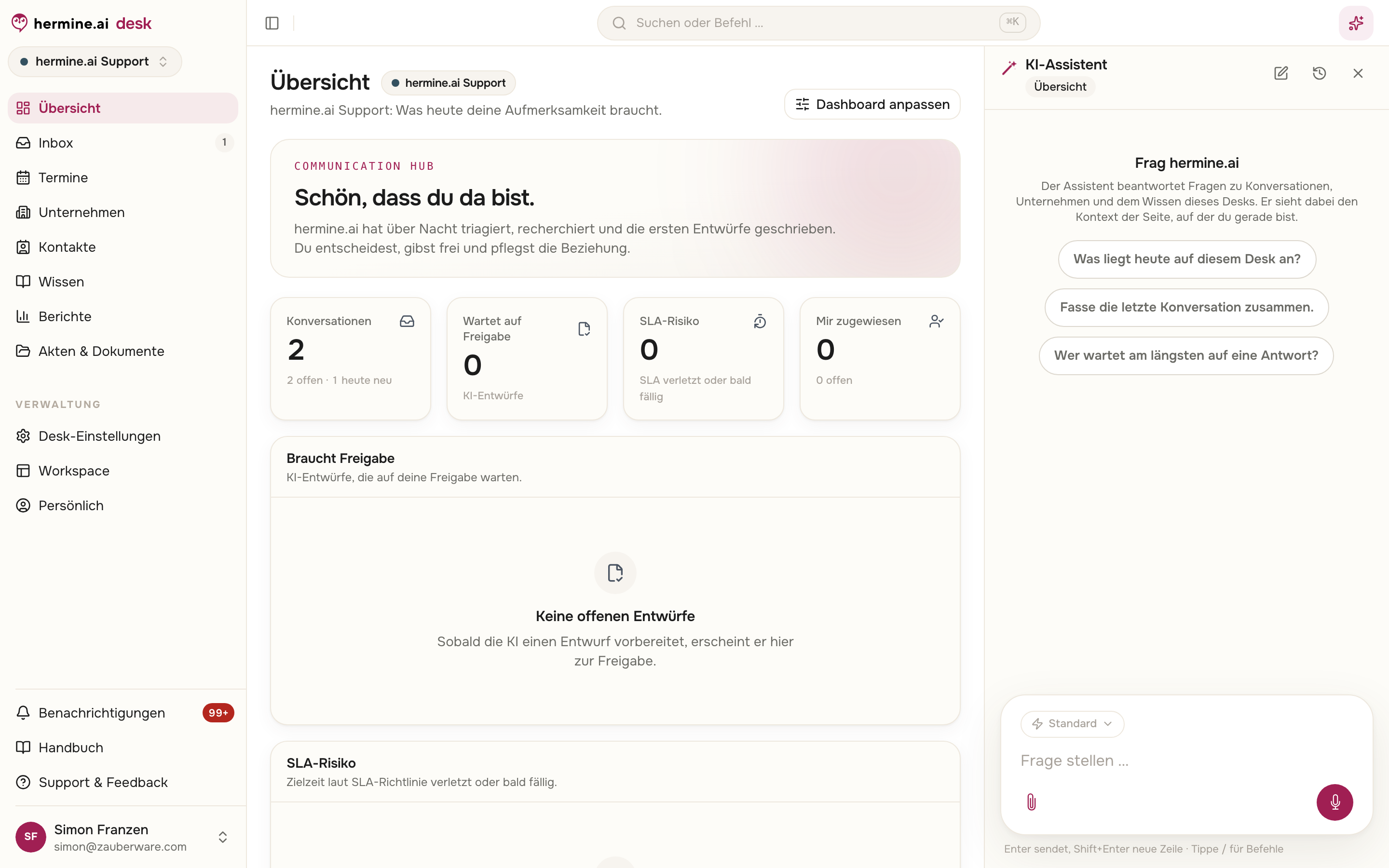The width and height of the screenshot is (1389, 868).
Task: Click the Konversationen card inbox icon
Action: (x=407, y=322)
